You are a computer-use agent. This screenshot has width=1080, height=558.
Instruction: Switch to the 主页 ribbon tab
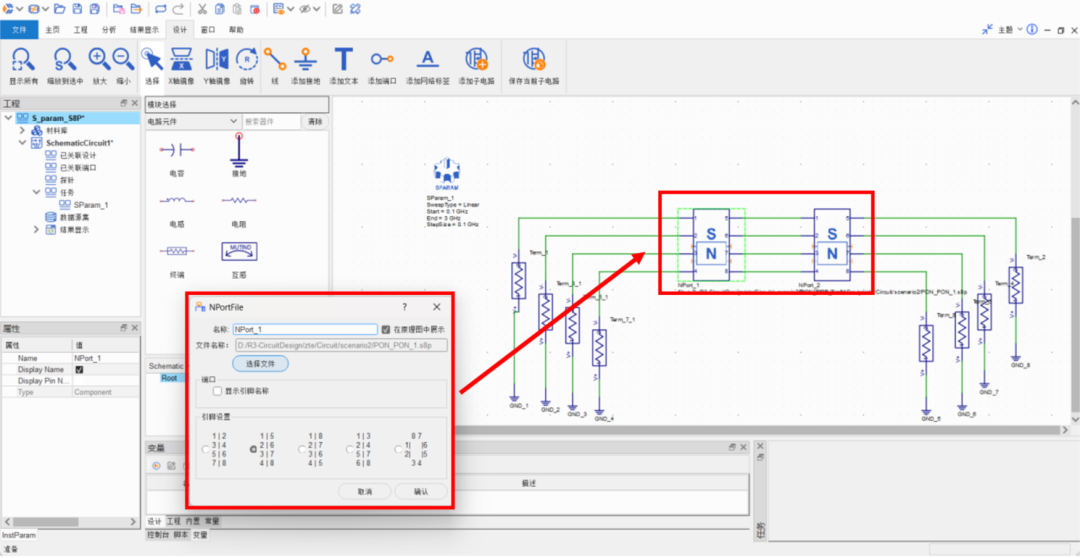[x=53, y=30]
